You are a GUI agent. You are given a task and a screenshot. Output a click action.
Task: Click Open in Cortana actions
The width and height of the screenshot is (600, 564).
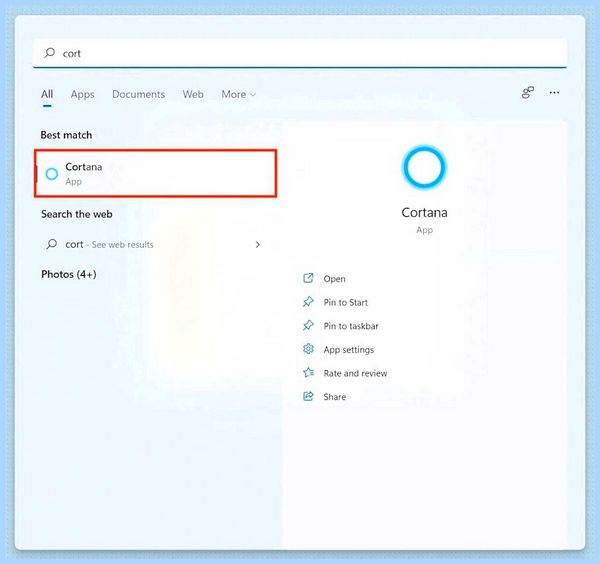334,279
